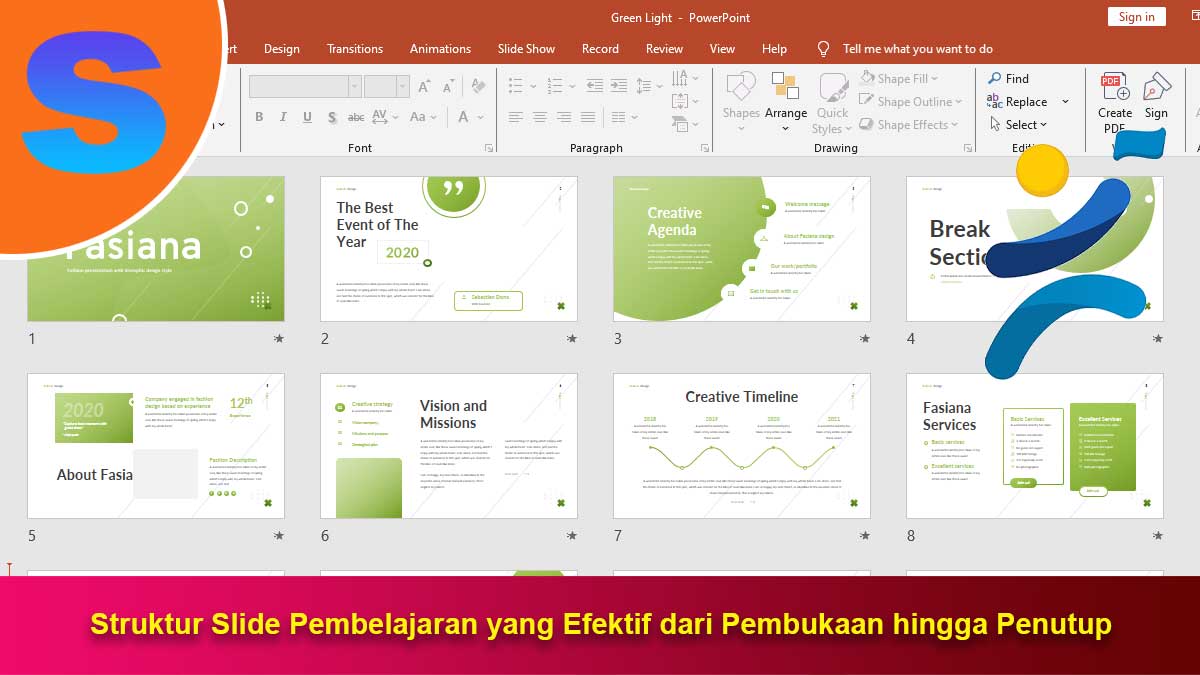Screen dimensions: 1200x675
Task: Open the Help tab
Action: [774, 48]
